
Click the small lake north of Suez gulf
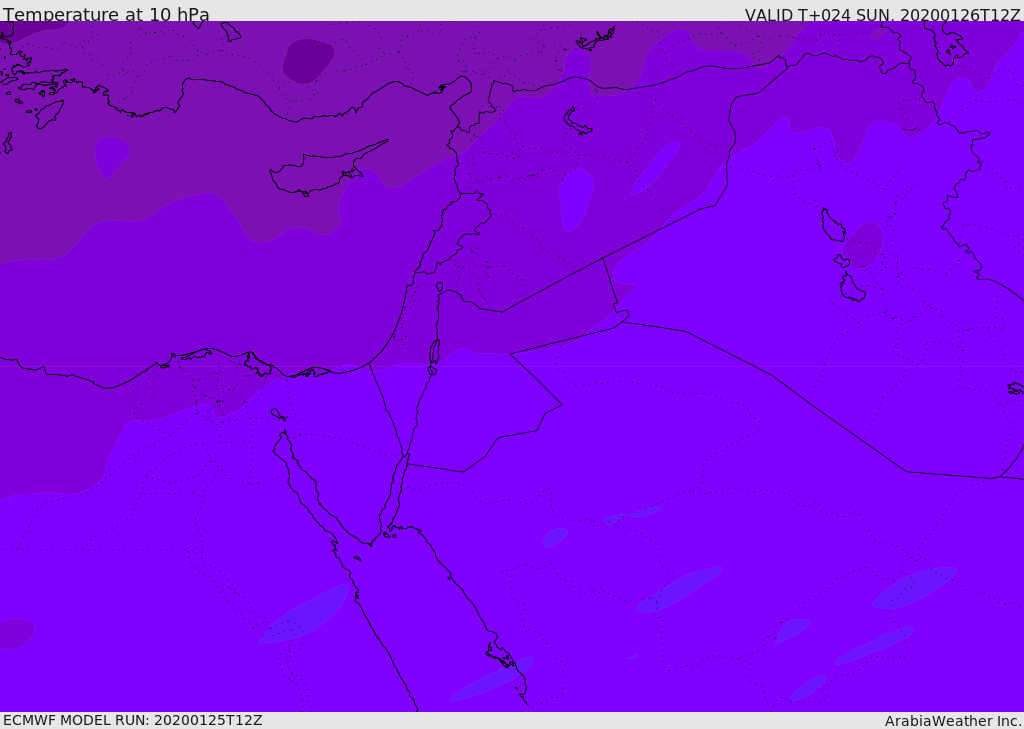click(278, 414)
